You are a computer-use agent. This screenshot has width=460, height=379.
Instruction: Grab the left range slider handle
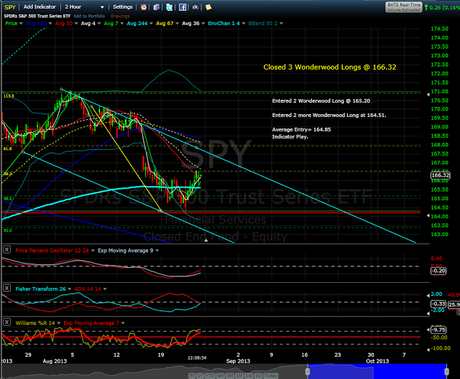(x=308, y=371)
